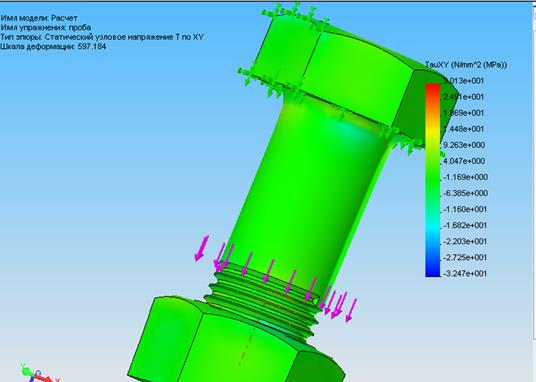Click legend value -2.725e+001
The image size is (536, 382).
(465, 258)
